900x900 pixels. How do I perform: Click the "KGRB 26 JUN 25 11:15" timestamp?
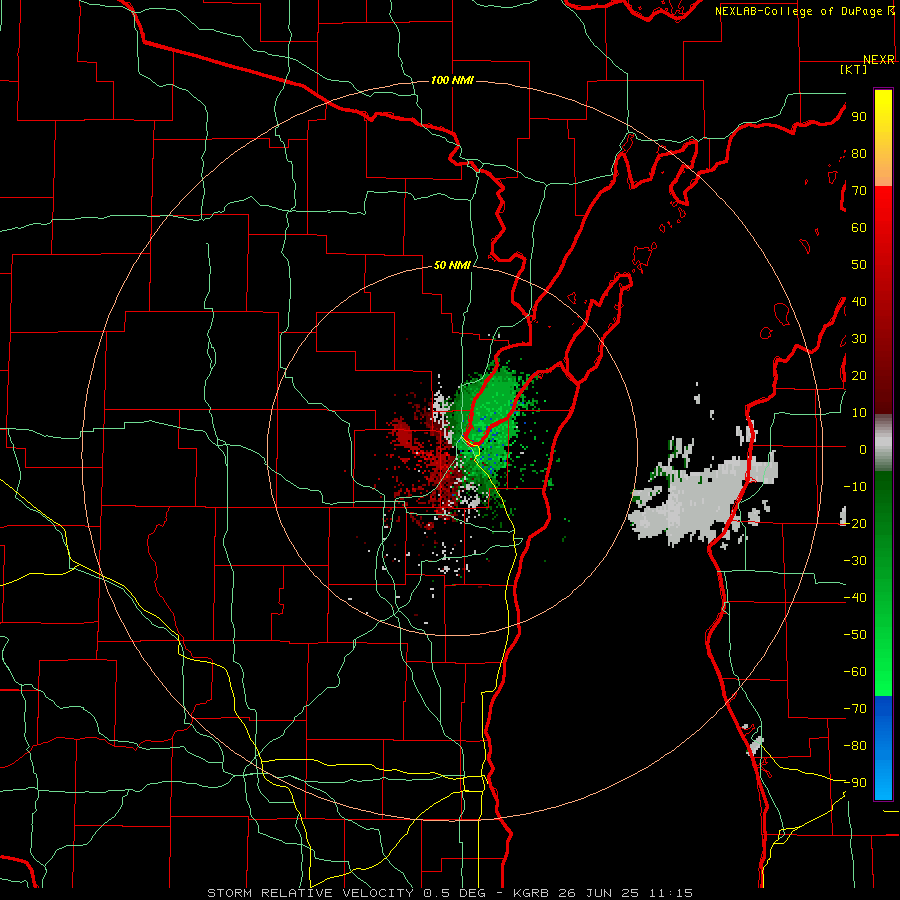602,893
